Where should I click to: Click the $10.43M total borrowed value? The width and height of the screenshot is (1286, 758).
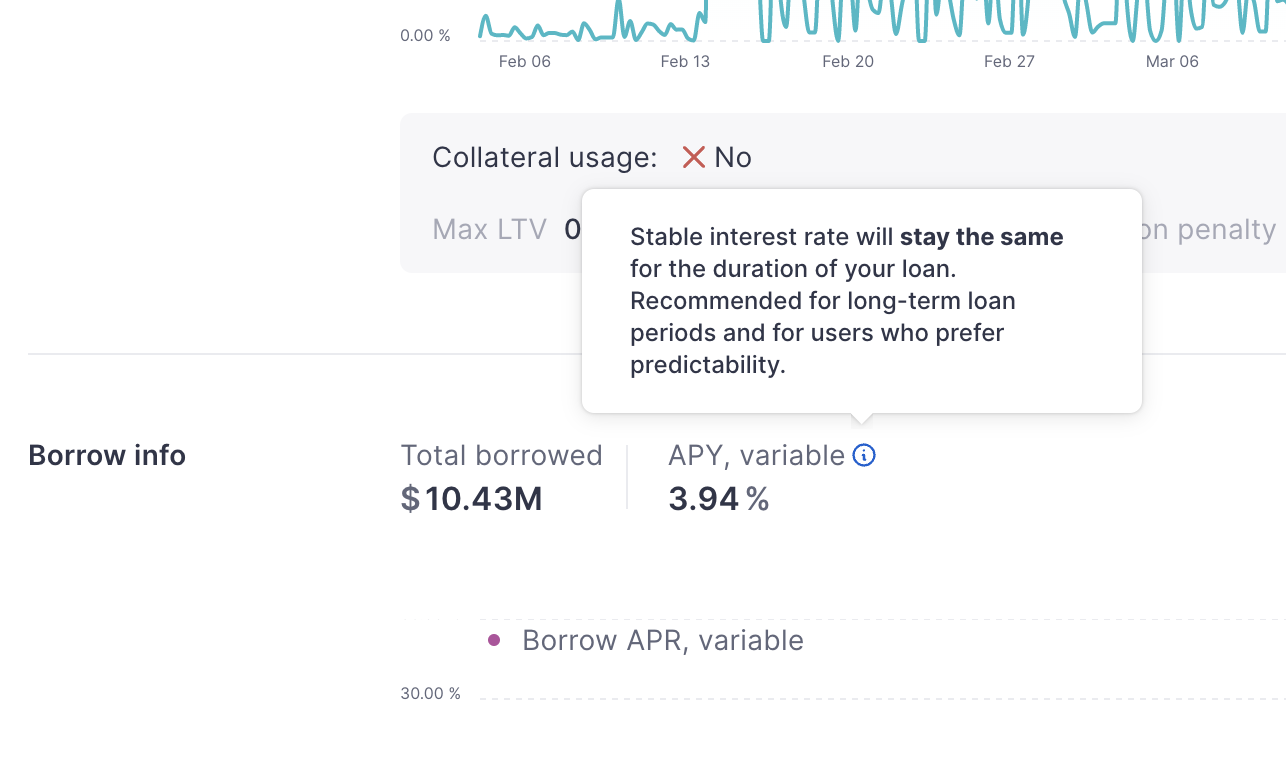pos(471,498)
